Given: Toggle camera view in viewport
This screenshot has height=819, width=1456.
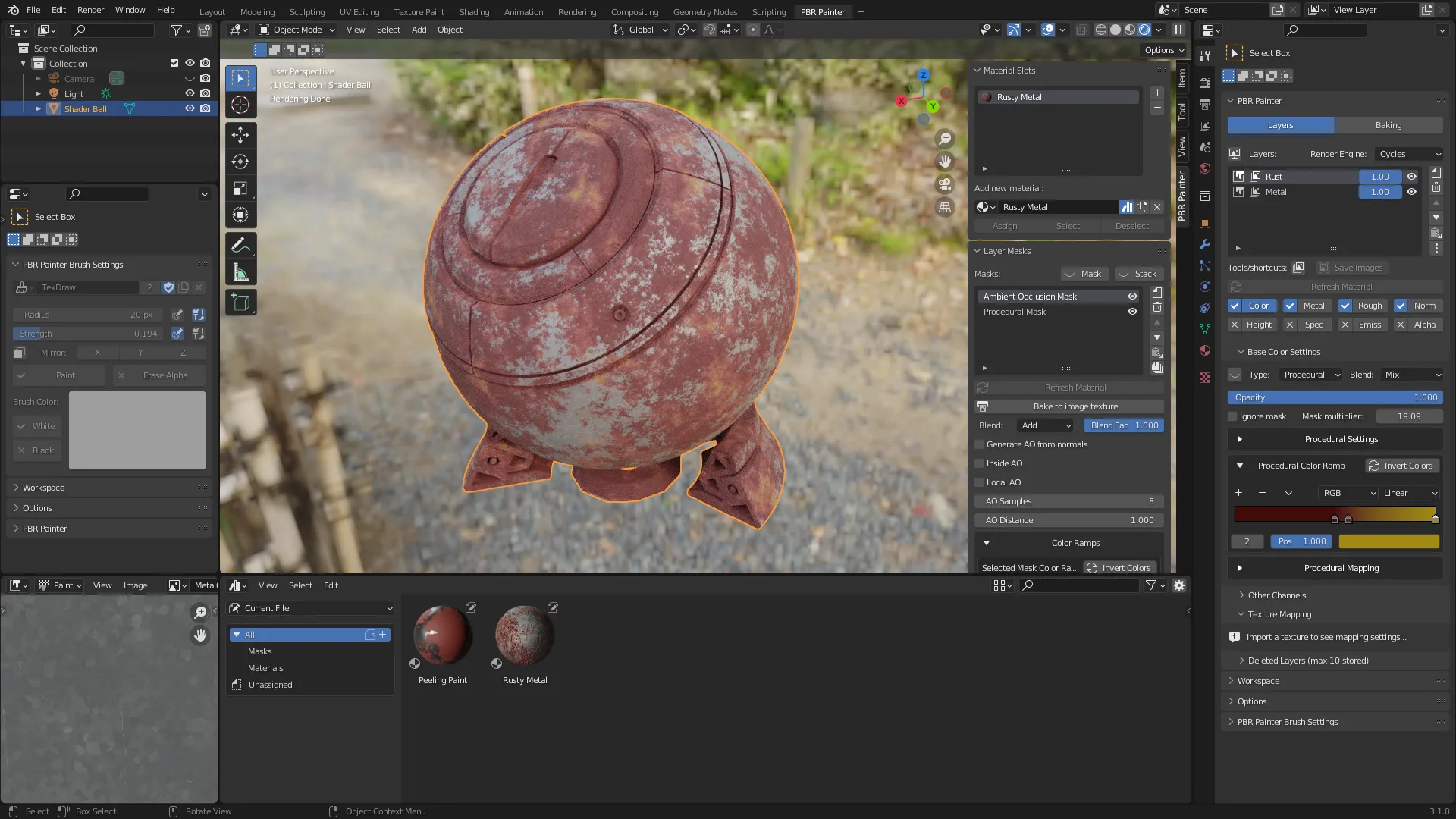Looking at the screenshot, I should click(x=944, y=184).
